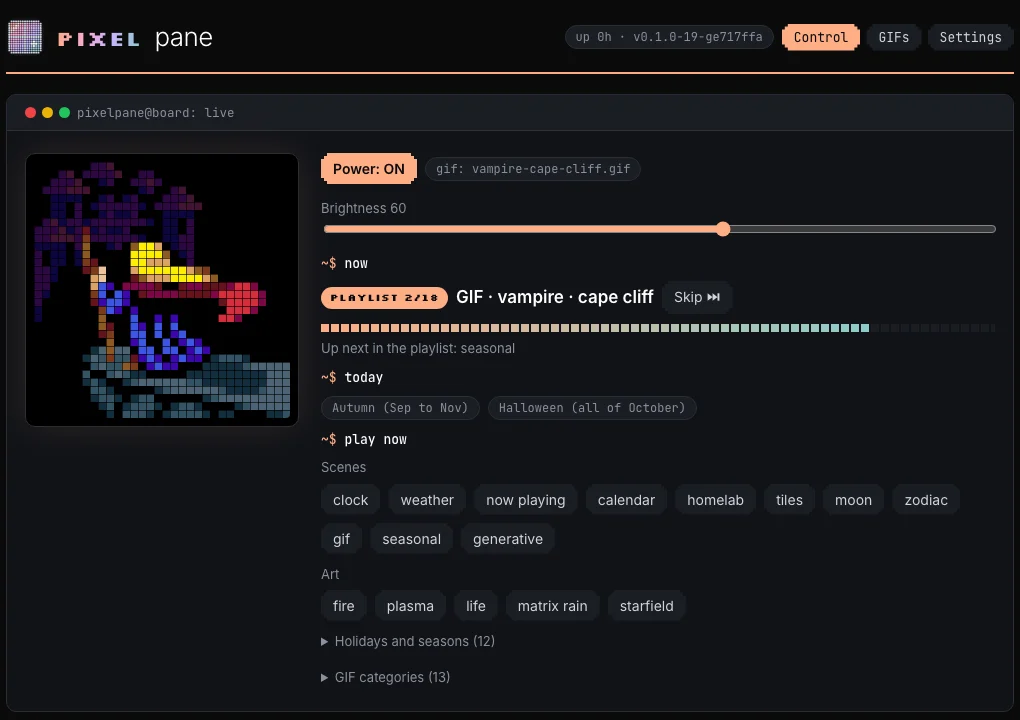Skip to the next playlist item
Screen dimensions: 1020x720
[697, 297]
